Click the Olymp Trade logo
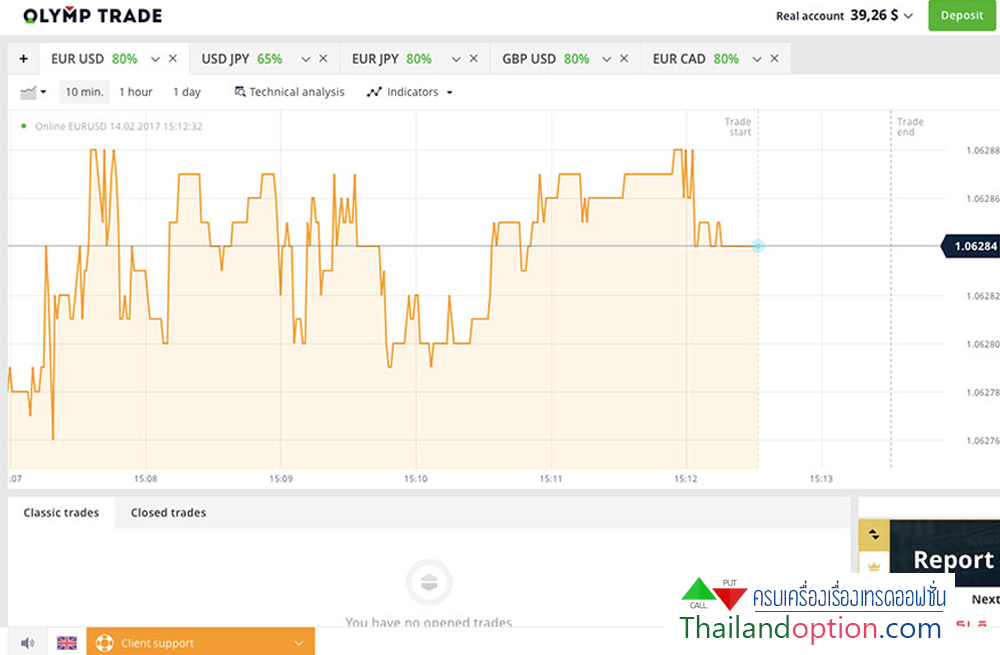Image resolution: width=1000 pixels, height=655 pixels. click(x=92, y=15)
